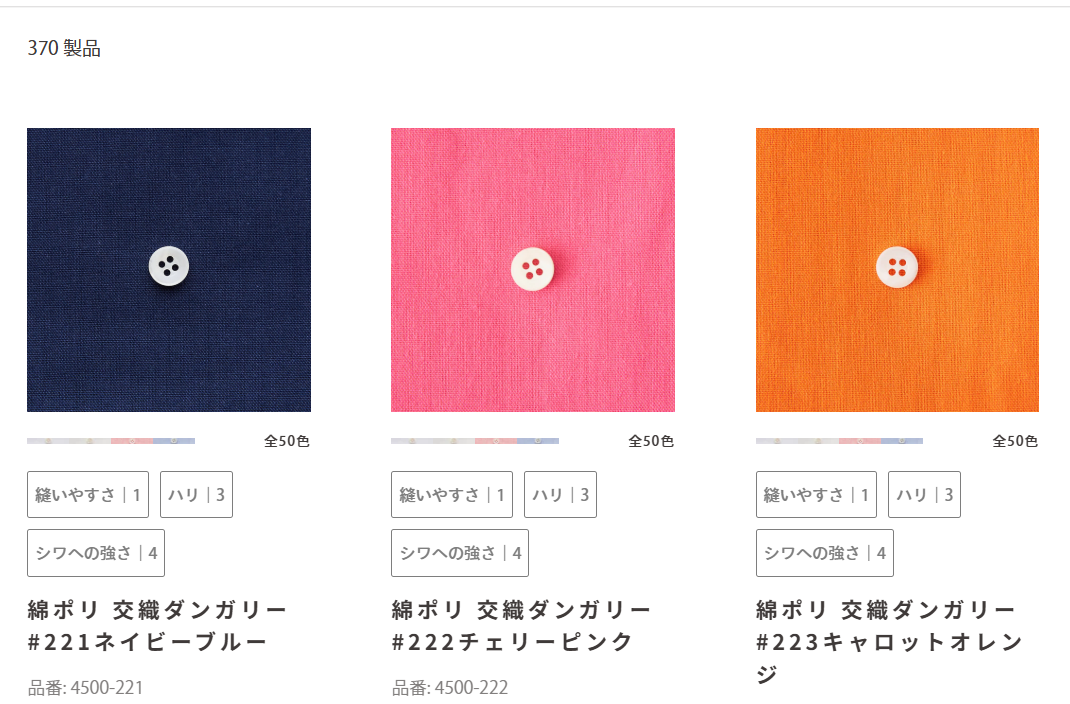The height and width of the screenshot is (704, 1070).
Task: Select the シワへの強さ | 4 tag on the orange product
Action: click(x=825, y=553)
